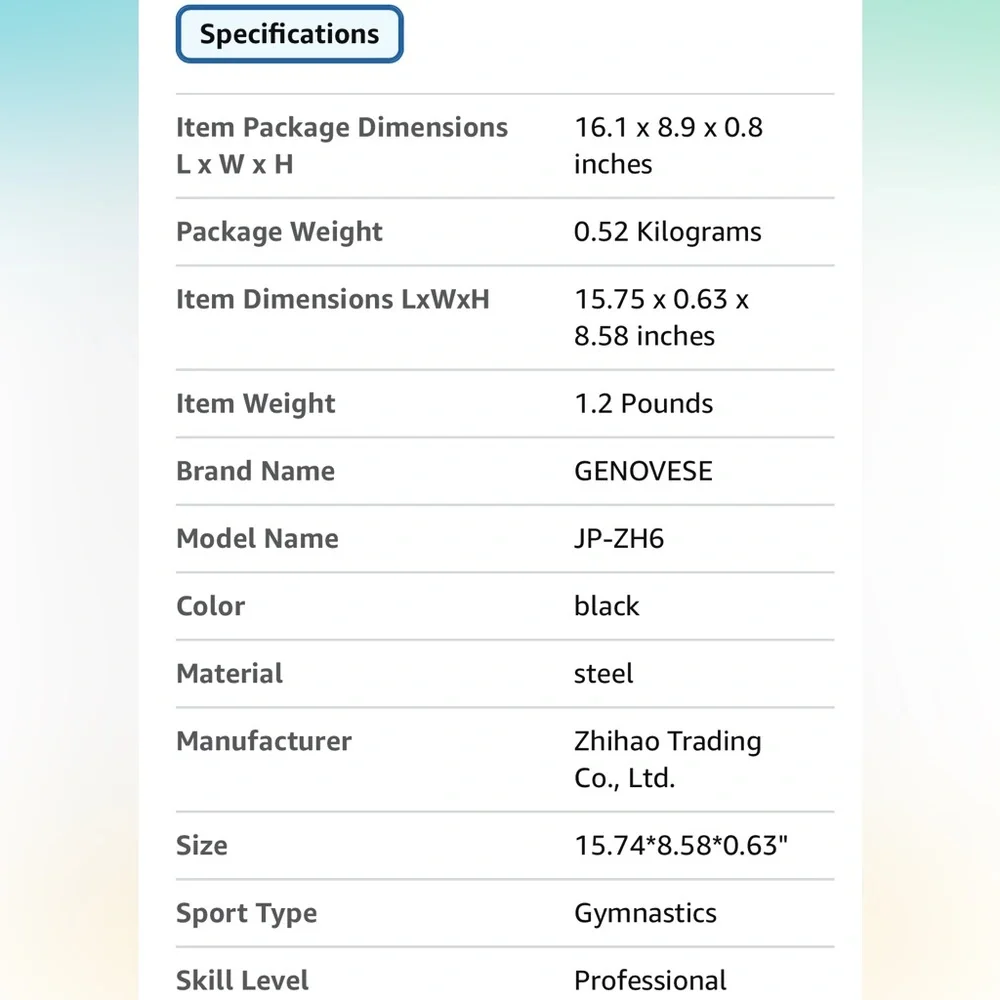1000x1000 pixels.
Task: Select the 16.1 x 8.9 x 0.8 inches value
Action: point(668,146)
